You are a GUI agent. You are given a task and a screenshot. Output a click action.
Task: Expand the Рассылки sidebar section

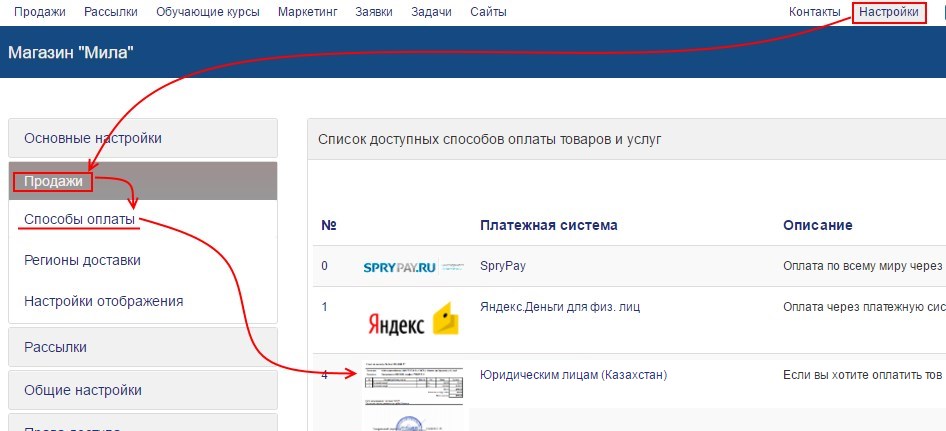(142, 347)
